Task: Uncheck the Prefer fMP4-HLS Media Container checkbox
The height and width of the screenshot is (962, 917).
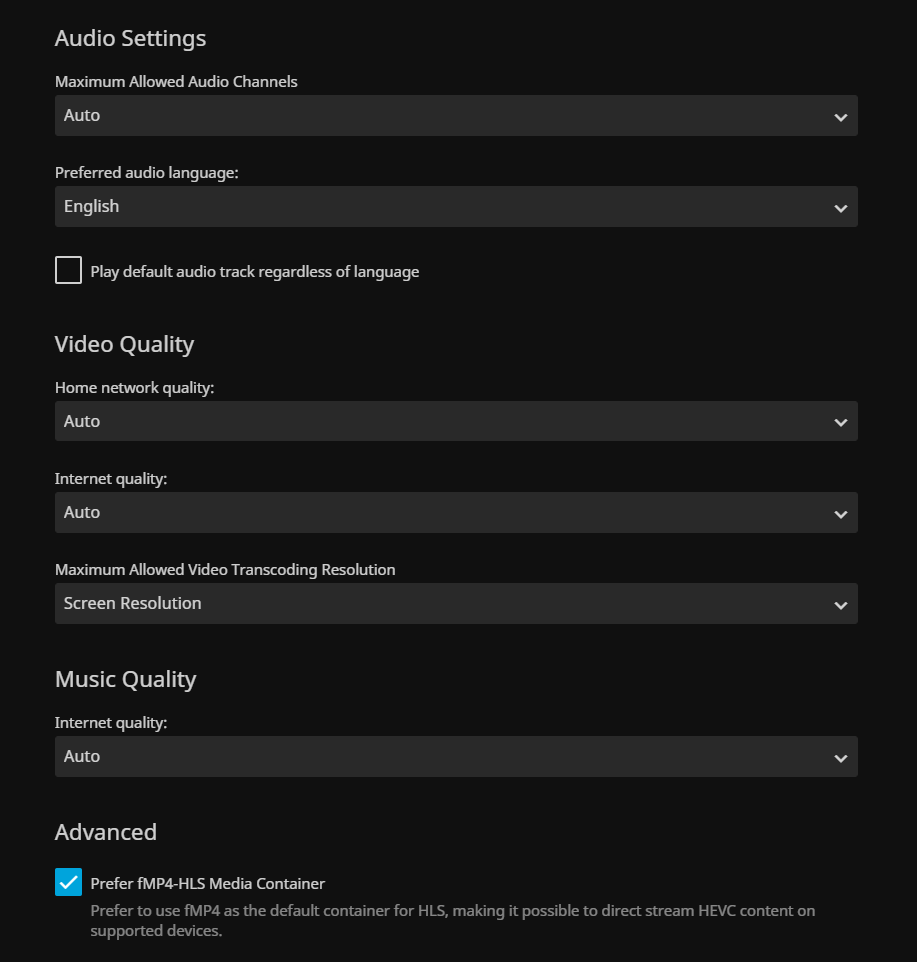Action: pyautogui.click(x=68, y=883)
